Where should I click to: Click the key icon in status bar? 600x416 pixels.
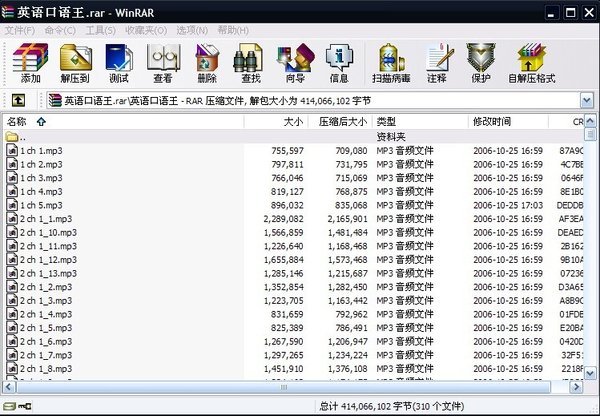click(x=25, y=406)
